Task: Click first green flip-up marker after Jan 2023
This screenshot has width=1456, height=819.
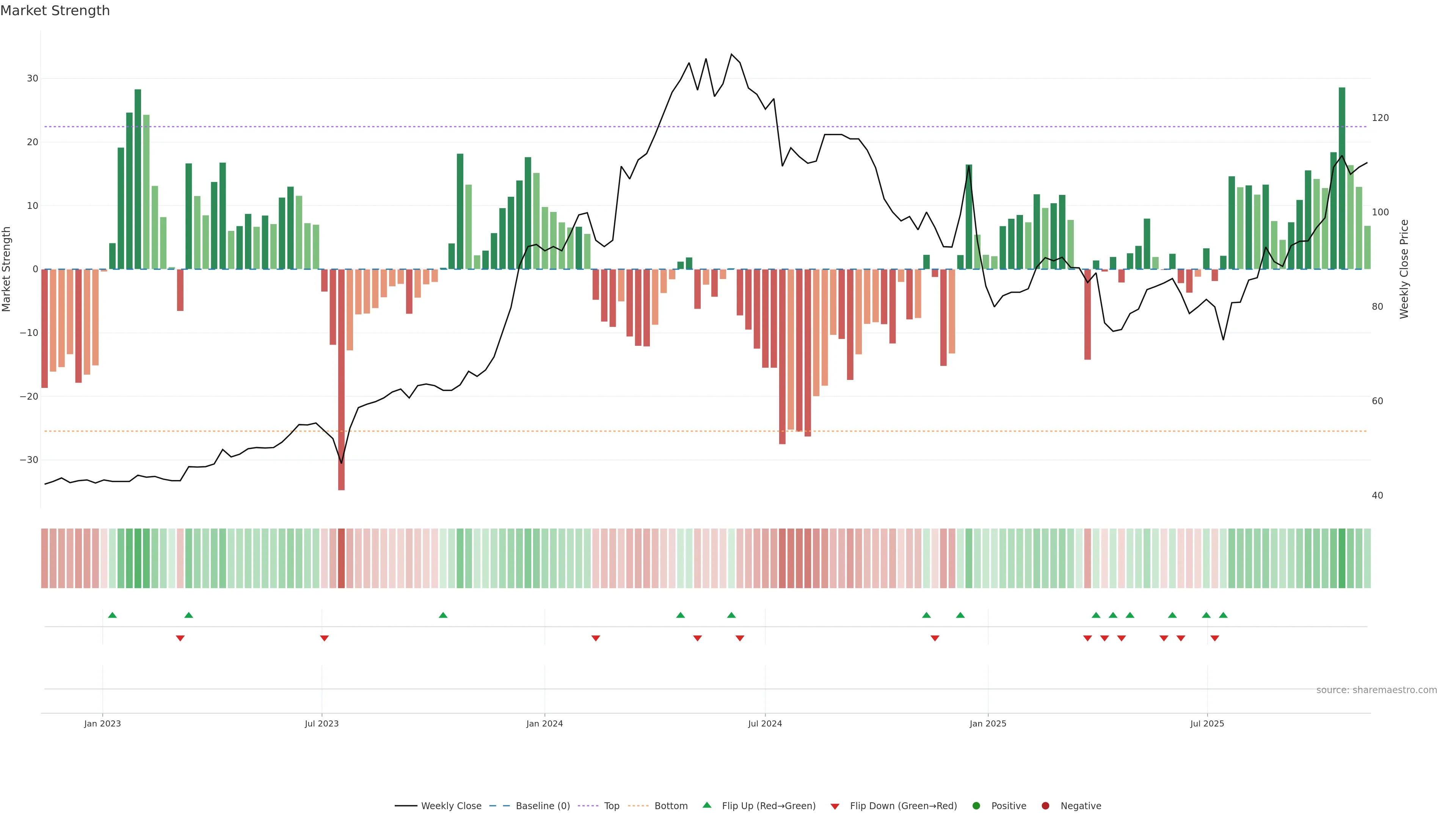Action: point(113,615)
